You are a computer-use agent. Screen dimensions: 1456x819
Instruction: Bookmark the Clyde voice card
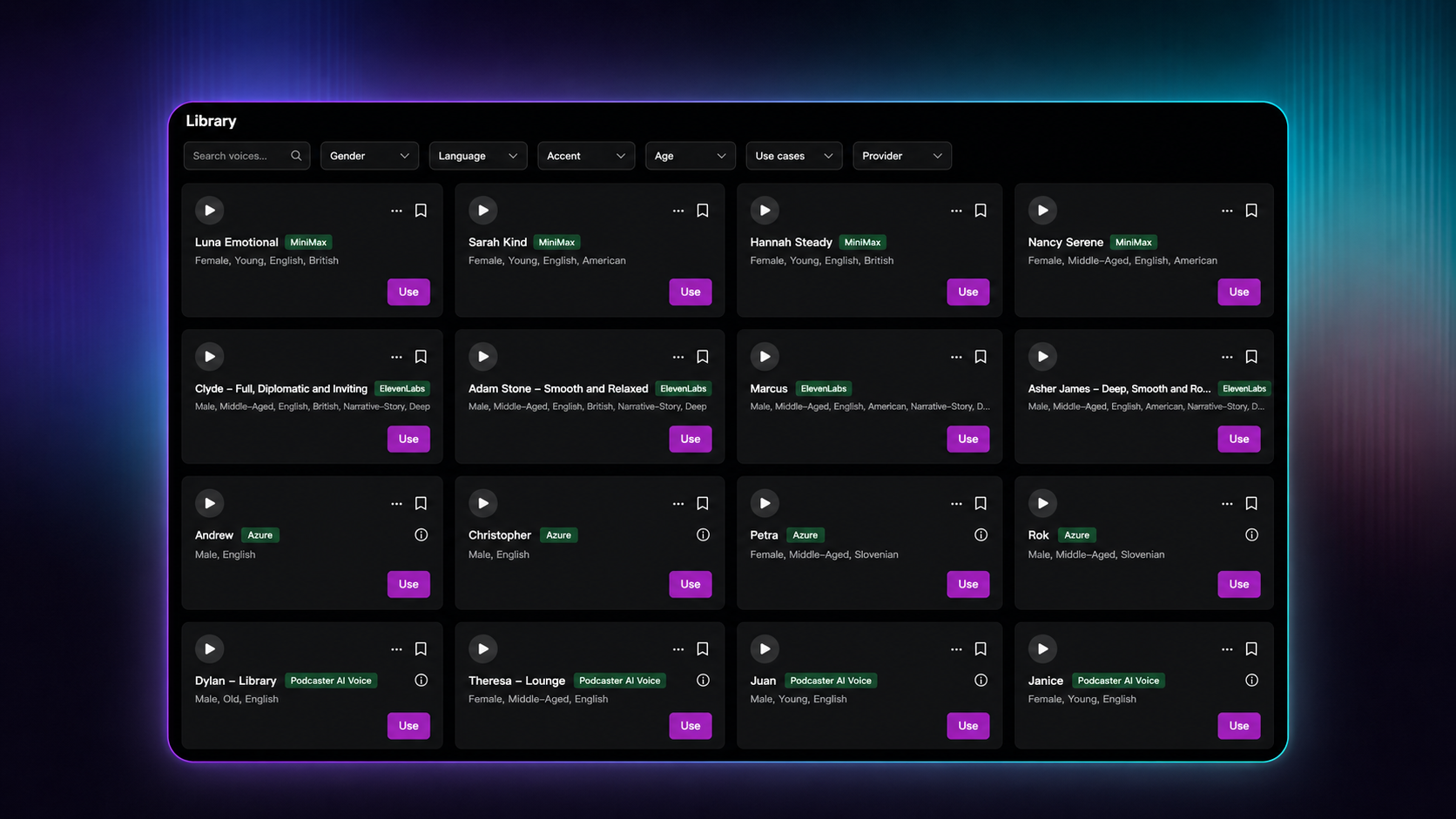(421, 357)
